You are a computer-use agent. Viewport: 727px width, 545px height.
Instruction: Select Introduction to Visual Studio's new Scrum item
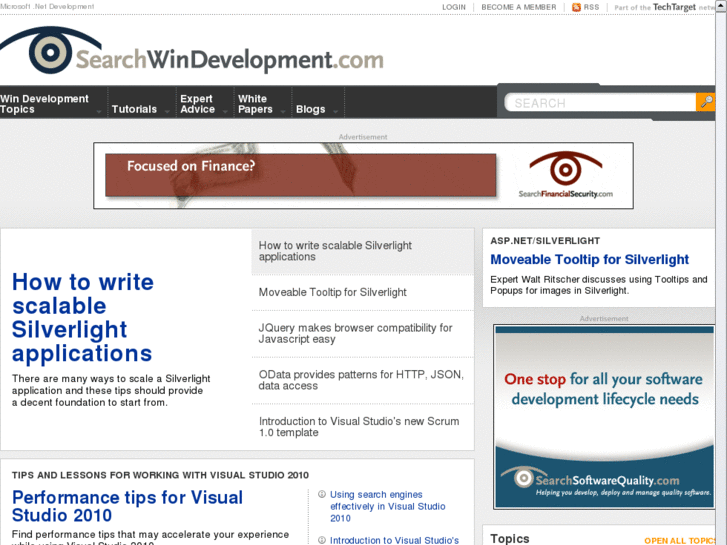(x=363, y=427)
